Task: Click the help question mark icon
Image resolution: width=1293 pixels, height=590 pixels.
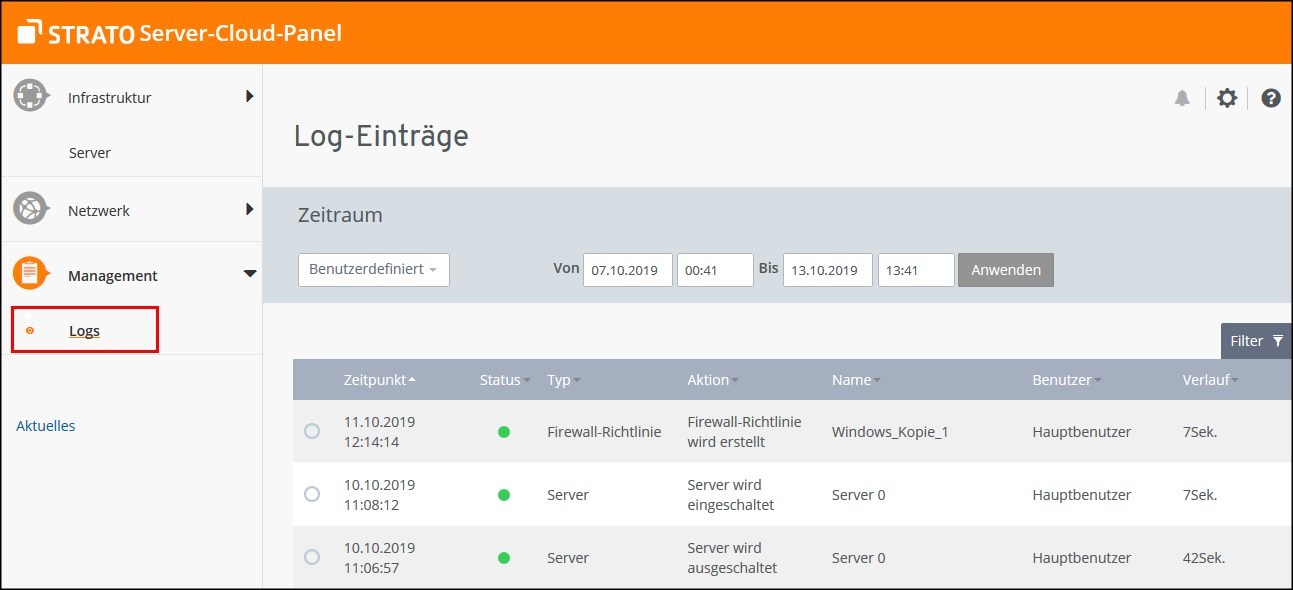Action: click(1270, 97)
